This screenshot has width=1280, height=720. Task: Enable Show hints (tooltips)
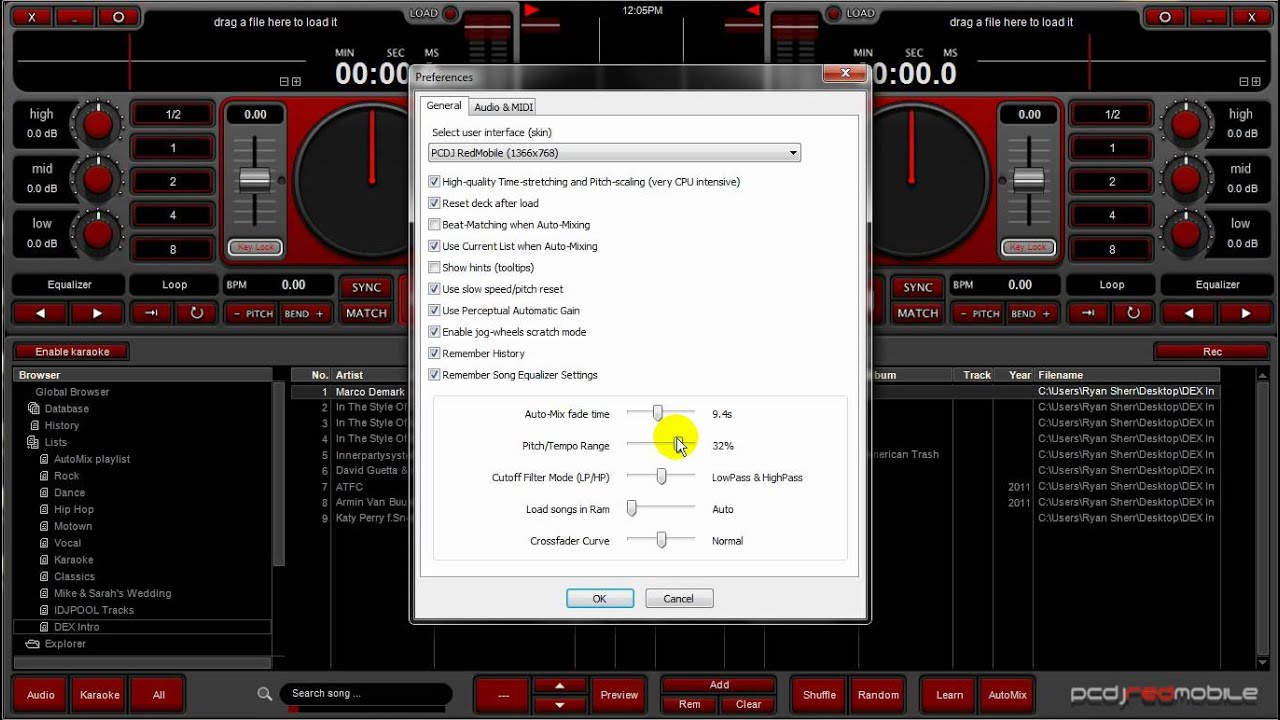click(x=434, y=268)
